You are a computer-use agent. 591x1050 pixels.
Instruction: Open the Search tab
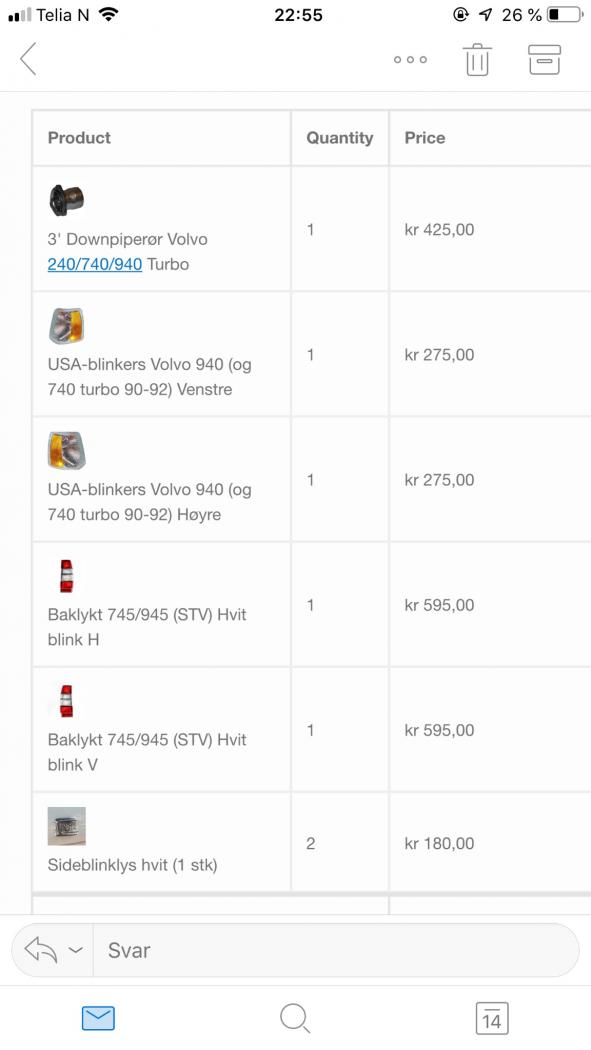[294, 1018]
